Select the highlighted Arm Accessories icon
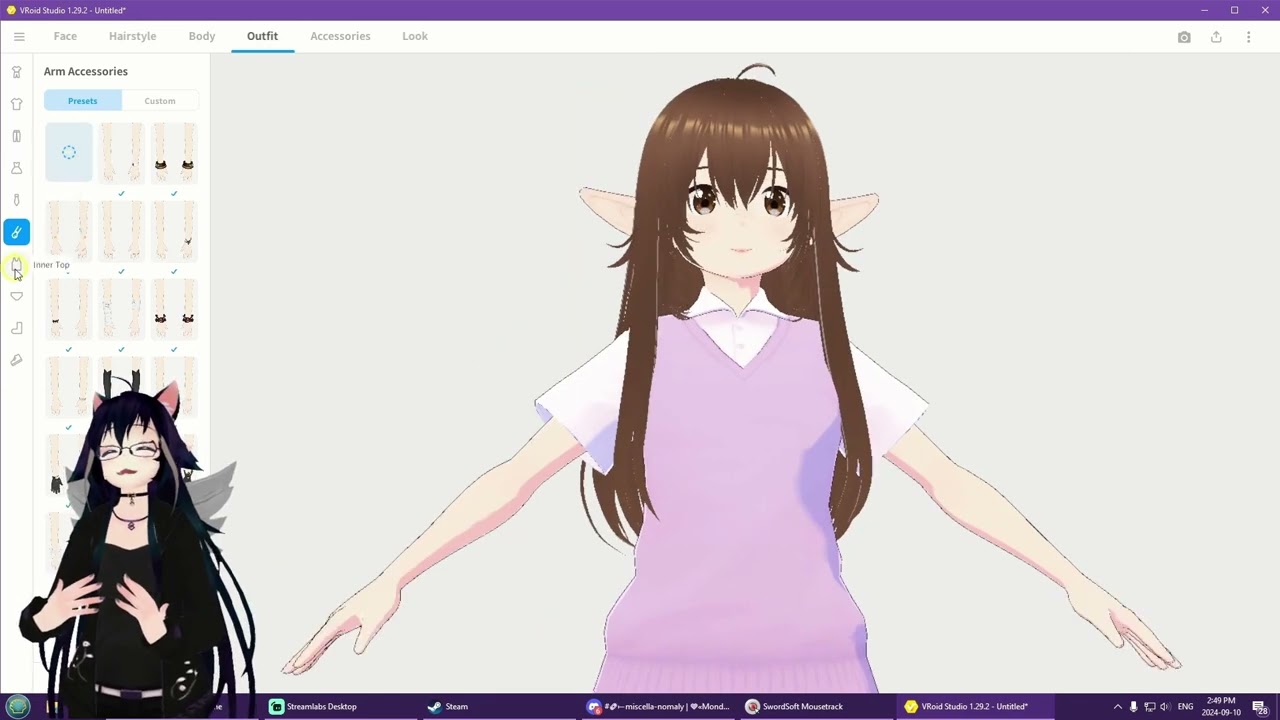 tap(16, 232)
